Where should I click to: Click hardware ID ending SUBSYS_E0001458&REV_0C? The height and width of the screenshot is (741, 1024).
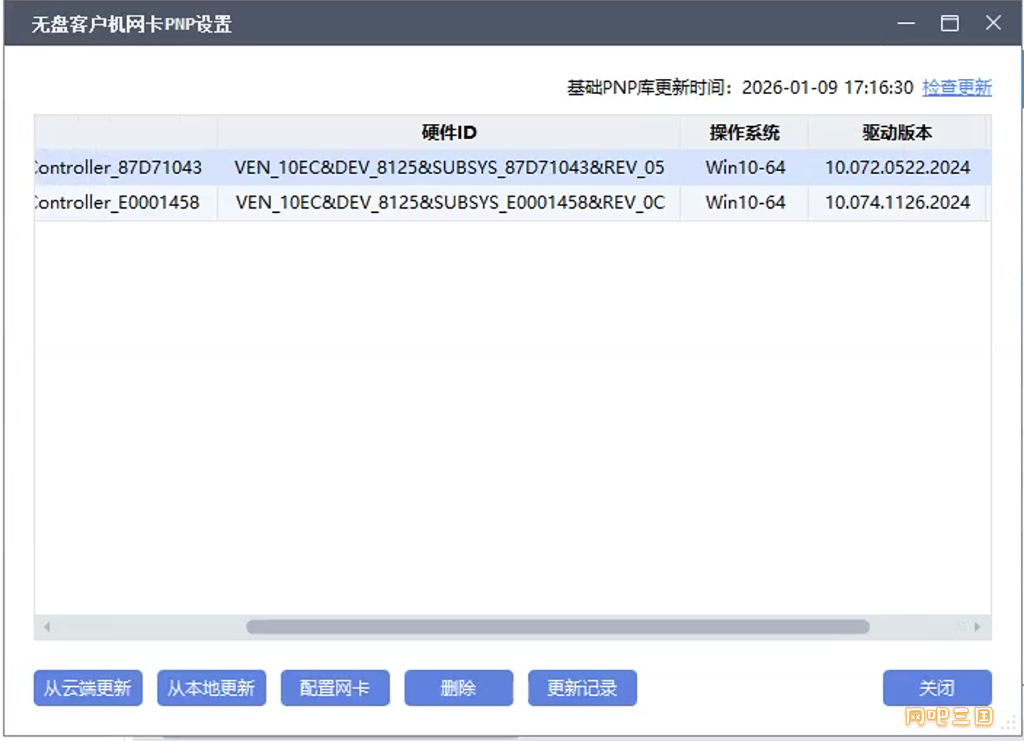coord(450,203)
